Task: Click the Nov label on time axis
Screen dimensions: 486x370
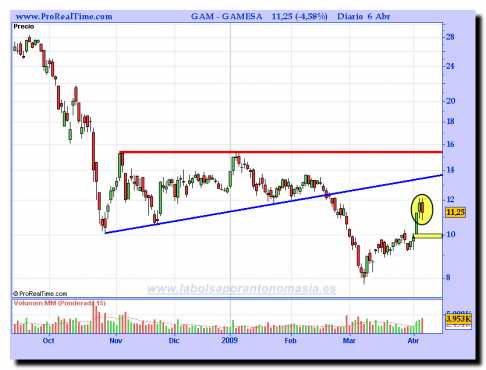Action: click(116, 340)
